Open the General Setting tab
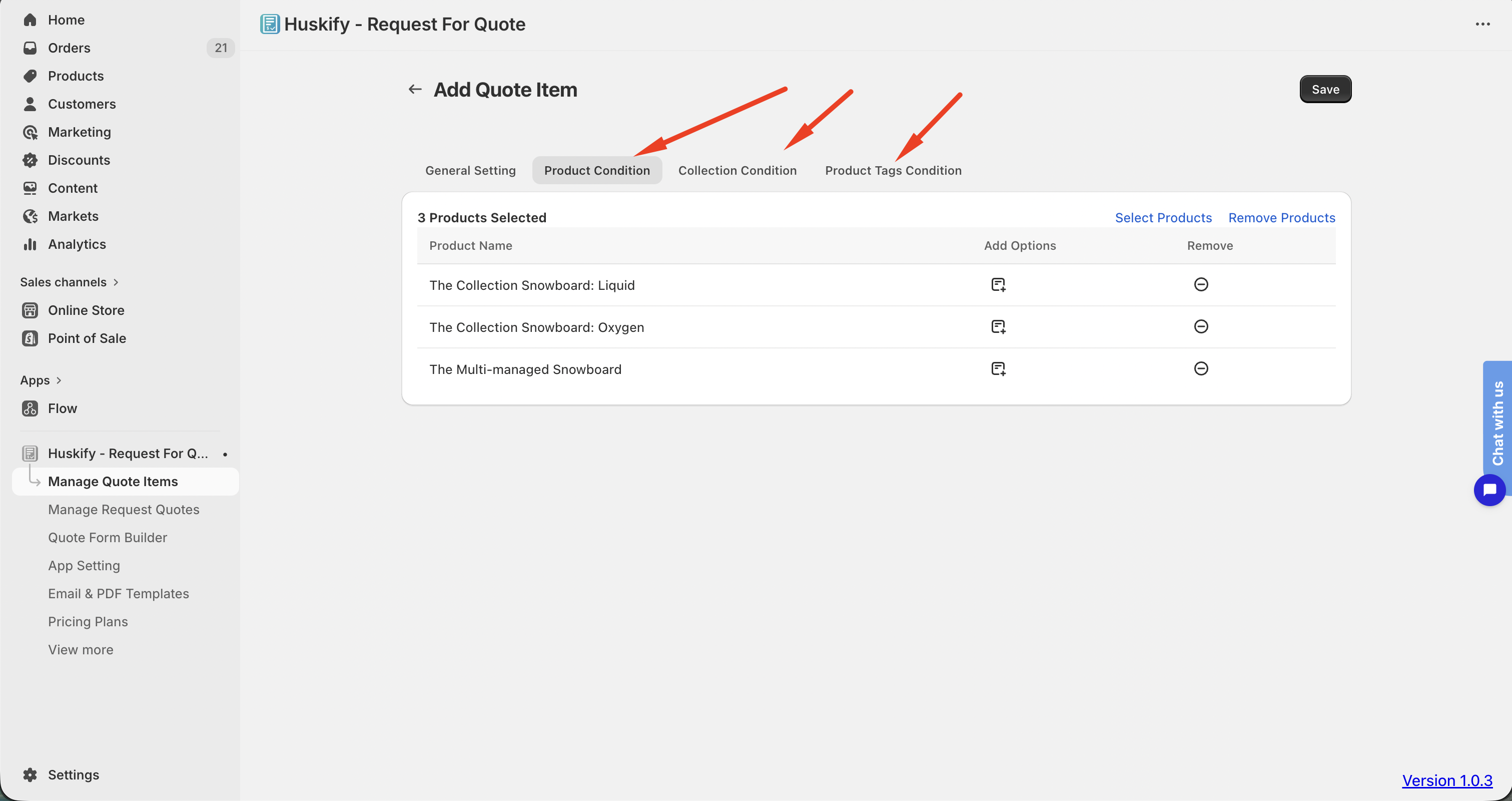 click(x=470, y=170)
